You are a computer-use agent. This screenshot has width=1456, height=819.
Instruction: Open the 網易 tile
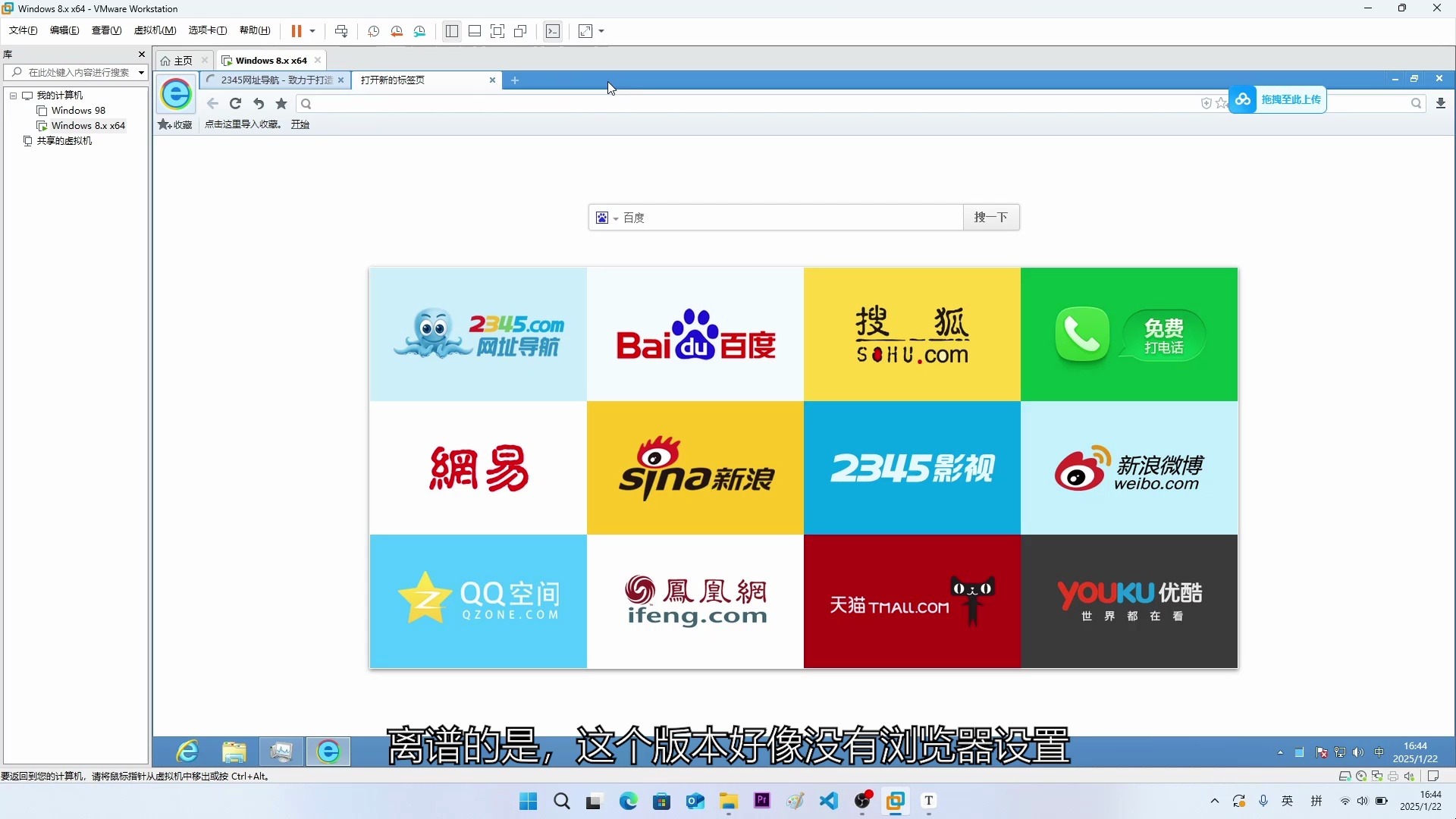pos(479,468)
